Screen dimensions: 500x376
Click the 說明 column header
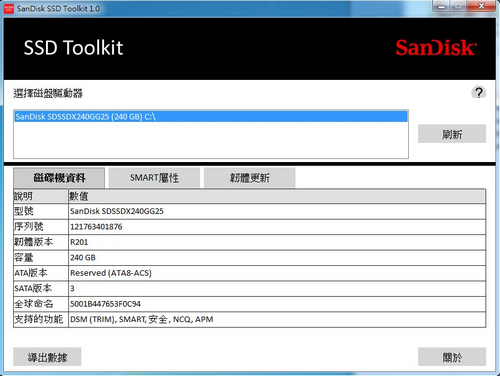41,196
